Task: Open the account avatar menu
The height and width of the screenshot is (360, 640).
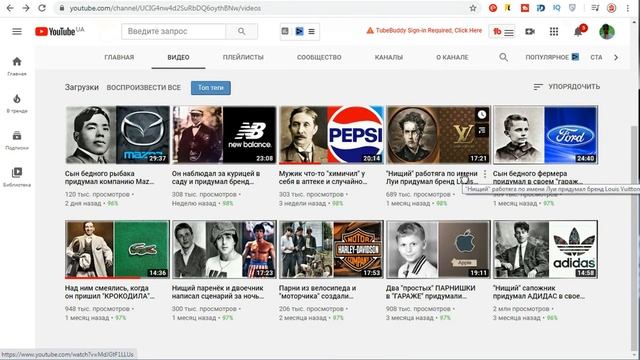Action: (607, 31)
